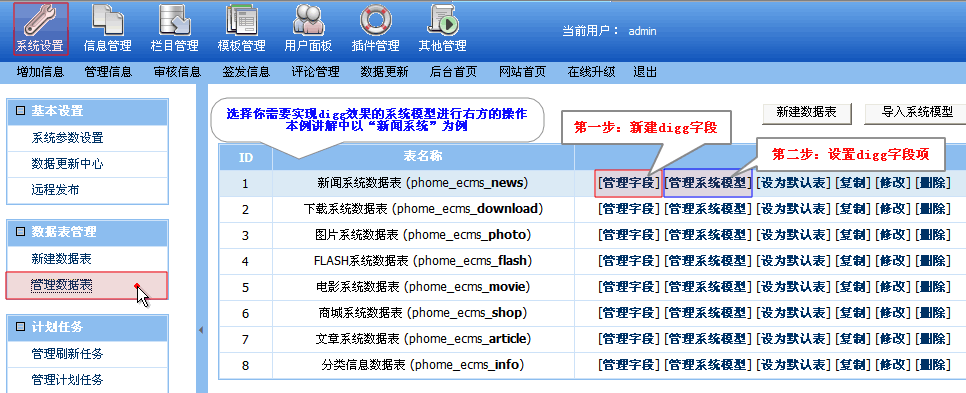Screen dimensions: 966x393
Task: Open 系统参数设置 in the sidebar
Action: 68,138
